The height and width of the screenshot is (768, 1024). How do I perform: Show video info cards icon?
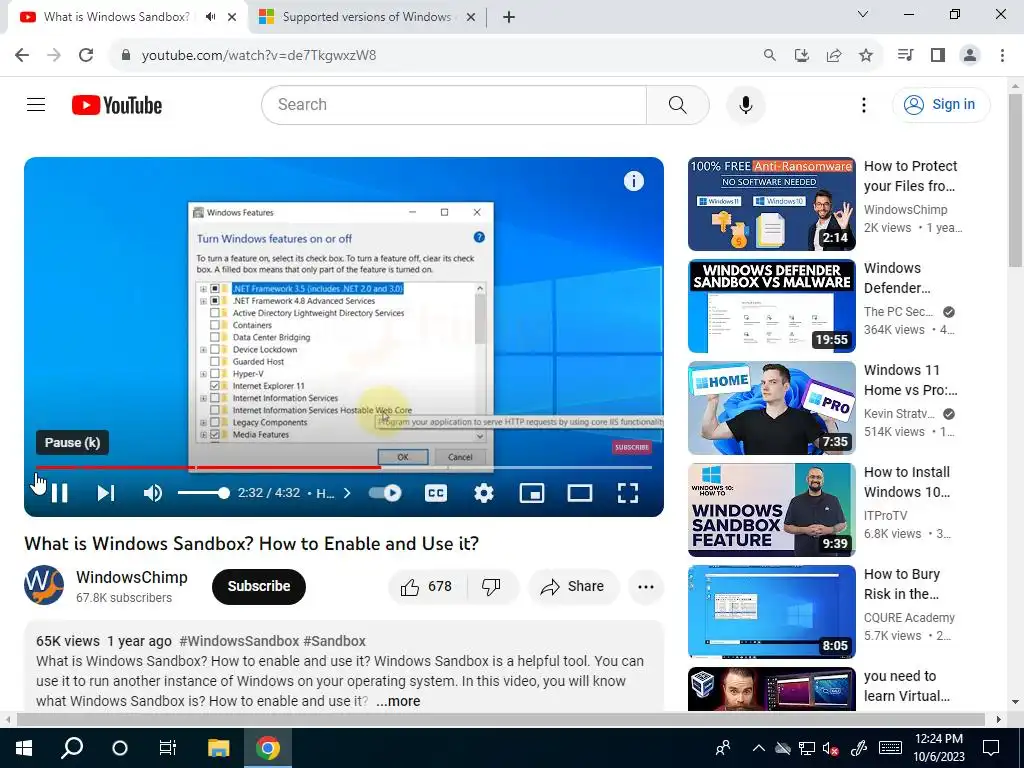tap(633, 181)
